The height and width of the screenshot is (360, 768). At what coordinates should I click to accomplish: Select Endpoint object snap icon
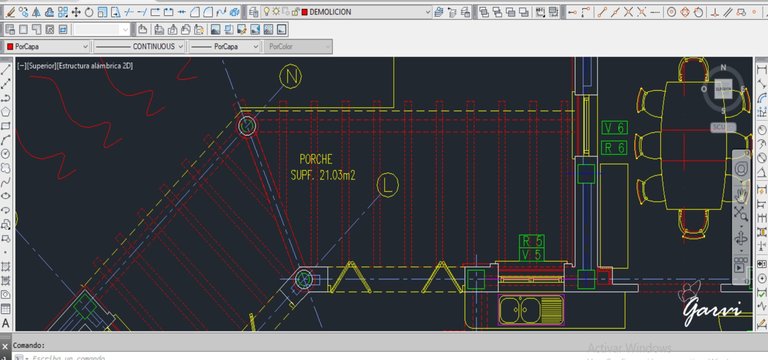[601, 12]
